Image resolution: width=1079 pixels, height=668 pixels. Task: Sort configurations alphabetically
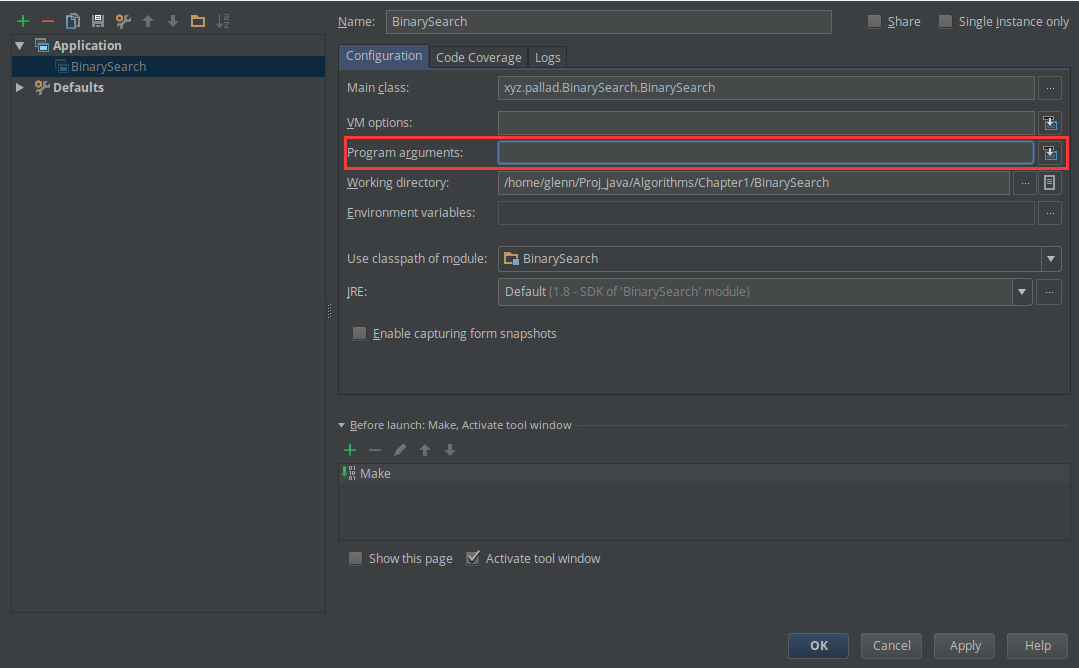[223, 21]
